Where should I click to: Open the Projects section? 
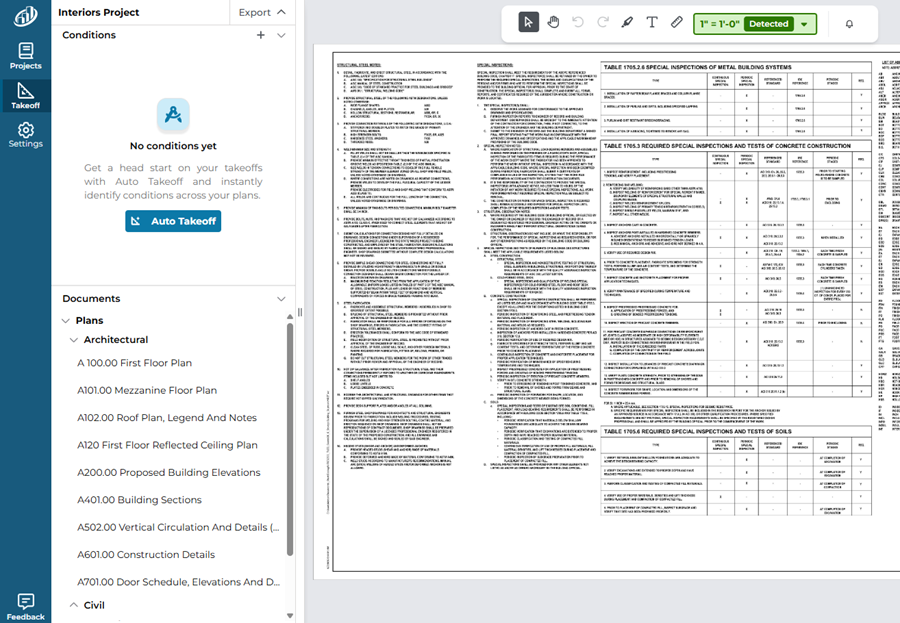coord(25,56)
